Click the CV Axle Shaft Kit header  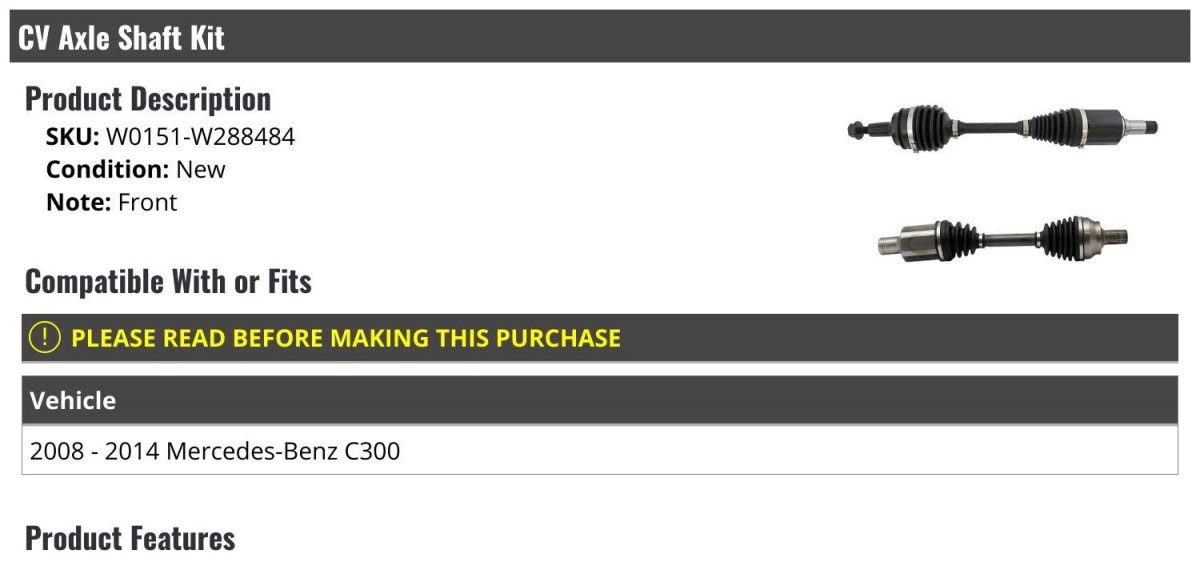point(600,37)
